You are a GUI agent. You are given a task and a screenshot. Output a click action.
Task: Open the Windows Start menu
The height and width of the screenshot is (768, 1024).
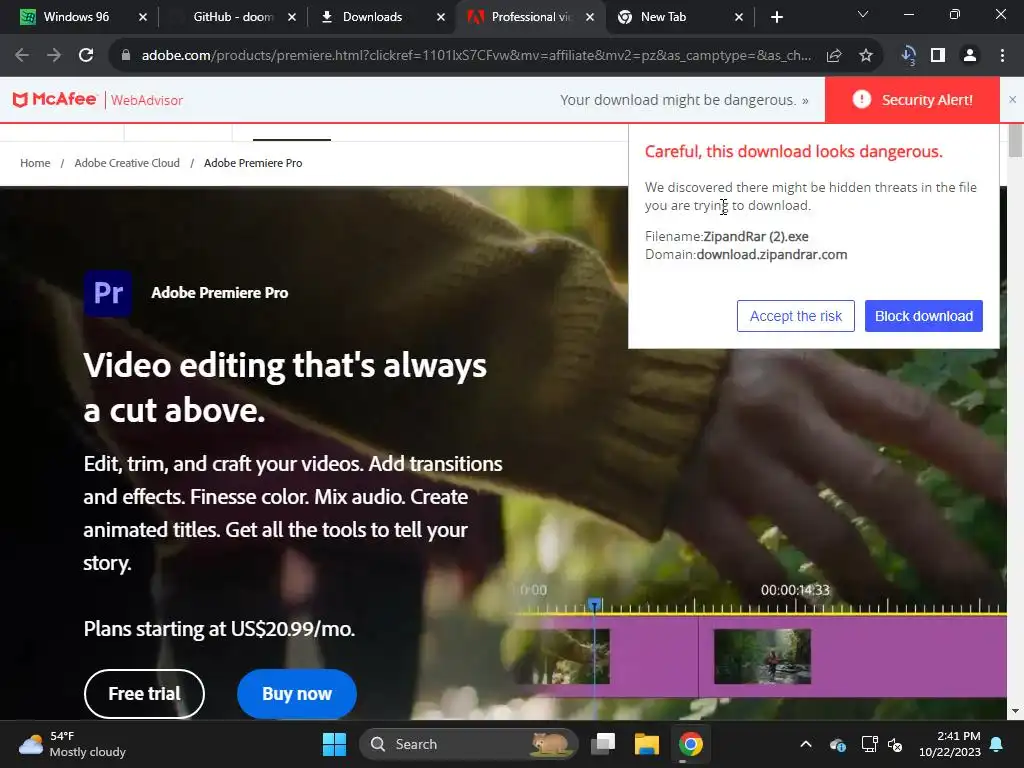point(334,744)
